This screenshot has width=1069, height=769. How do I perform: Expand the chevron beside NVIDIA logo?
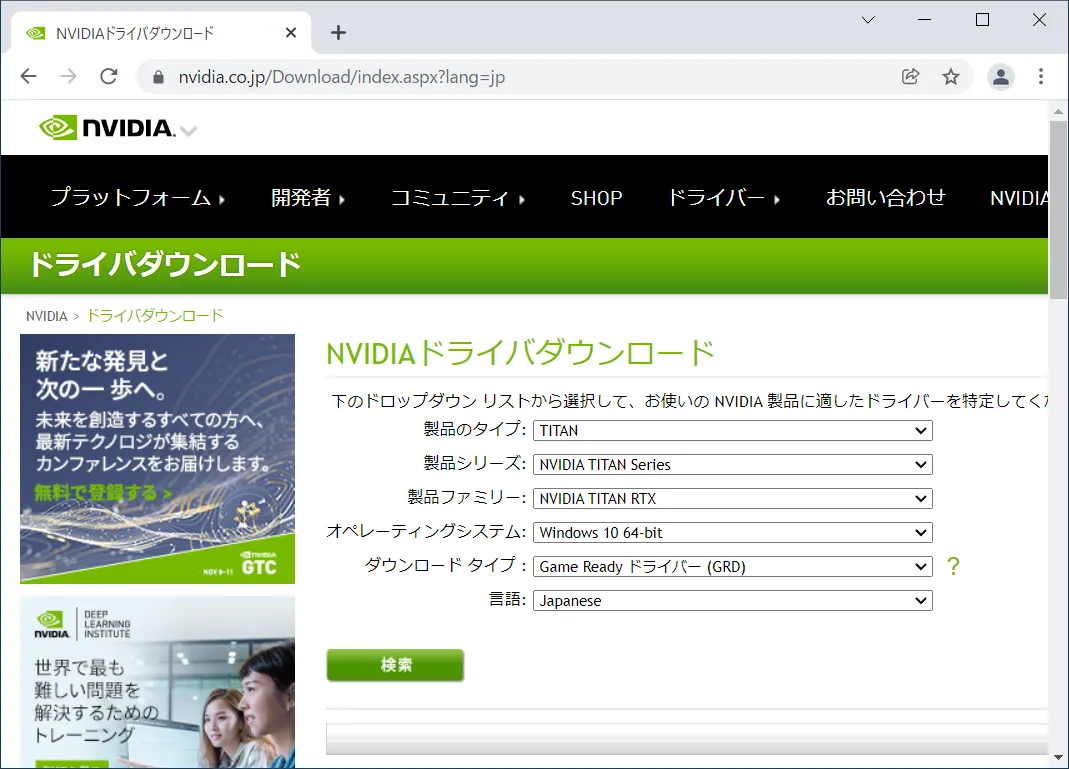pos(189,131)
